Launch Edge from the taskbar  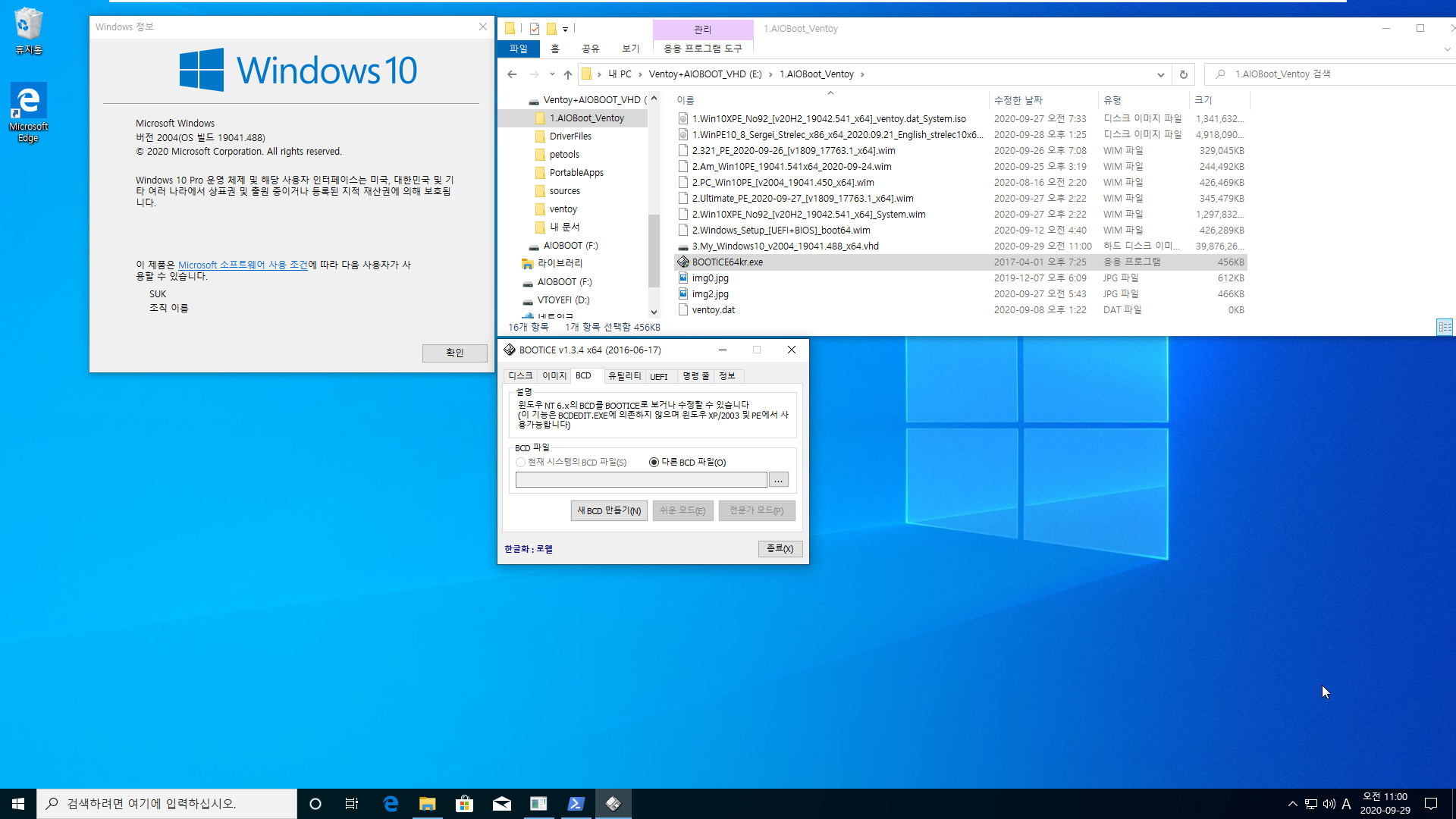[x=391, y=804]
